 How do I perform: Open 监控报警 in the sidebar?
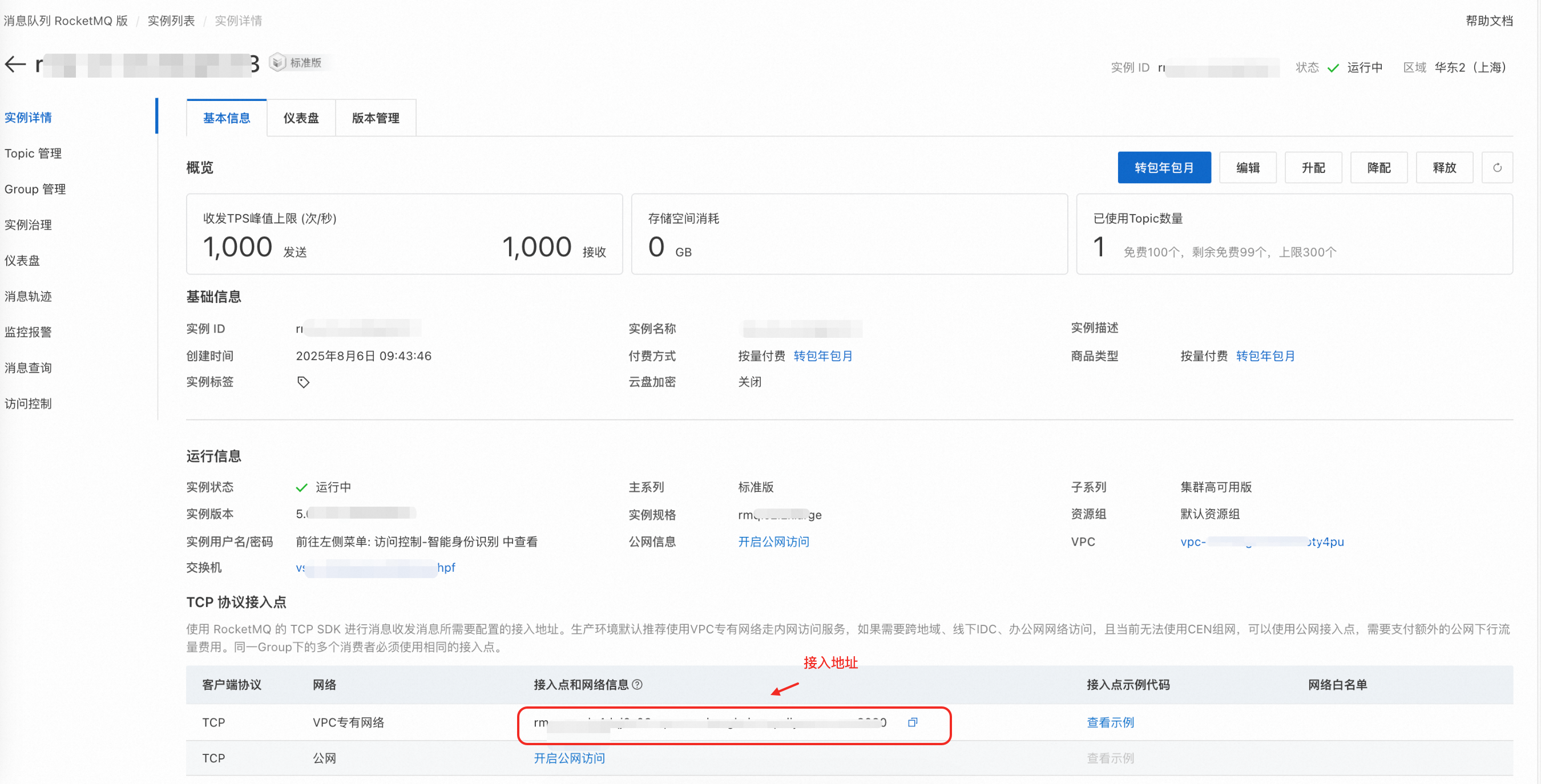[x=28, y=332]
